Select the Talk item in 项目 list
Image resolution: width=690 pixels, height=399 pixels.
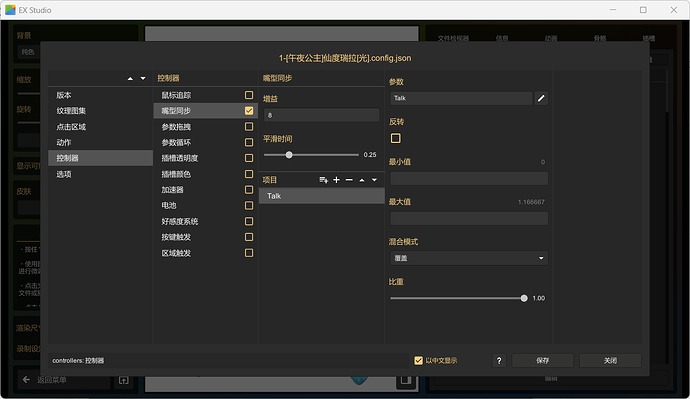(322, 196)
